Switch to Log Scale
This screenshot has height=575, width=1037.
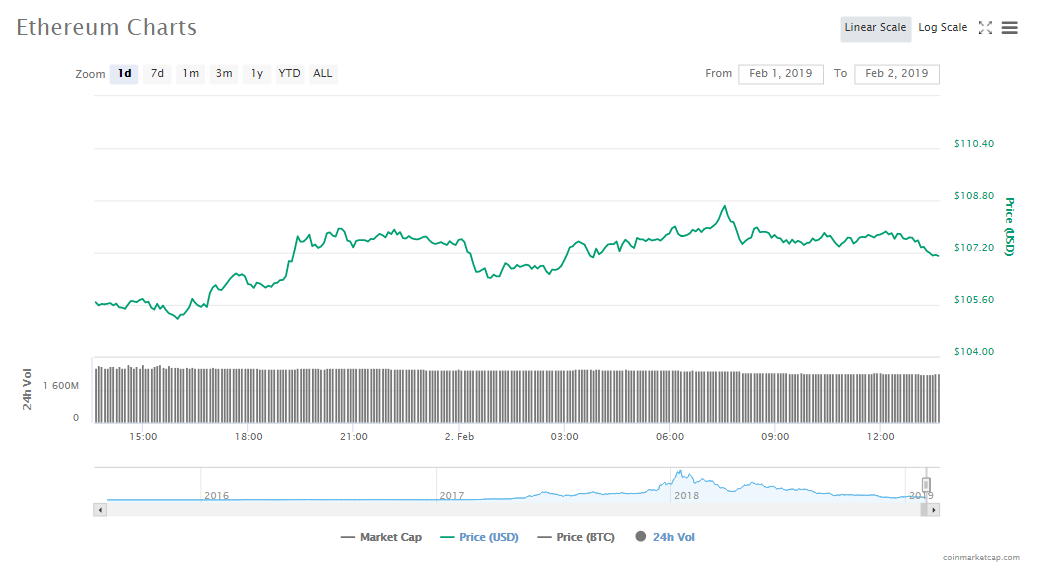[x=942, y=28]
